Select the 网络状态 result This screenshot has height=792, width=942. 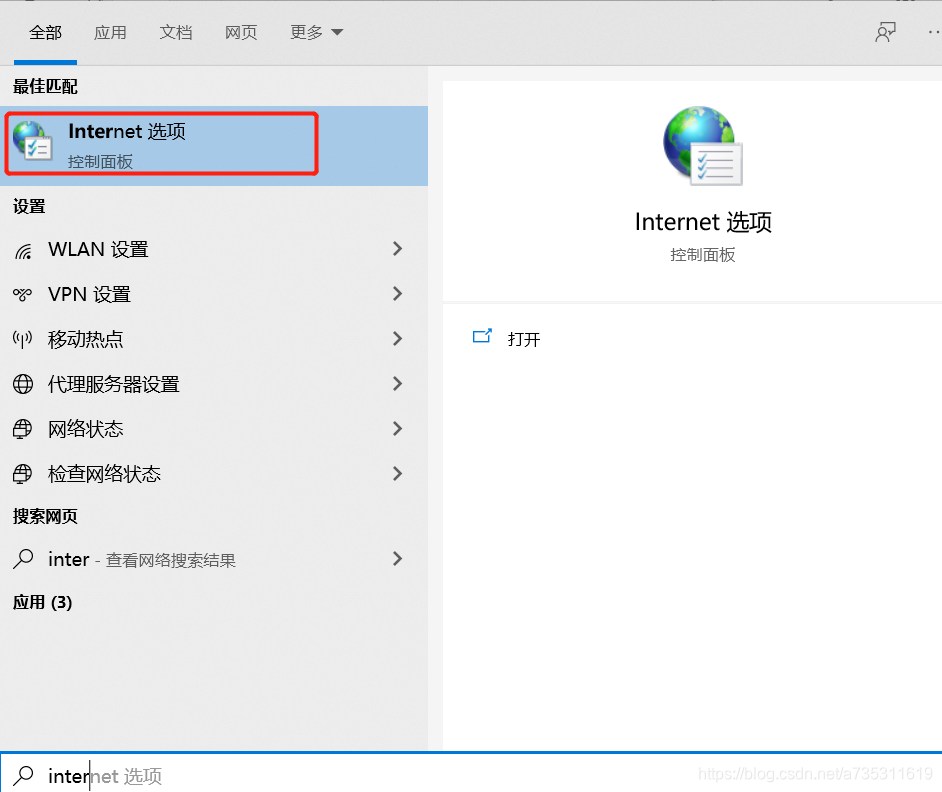(214, 429)
